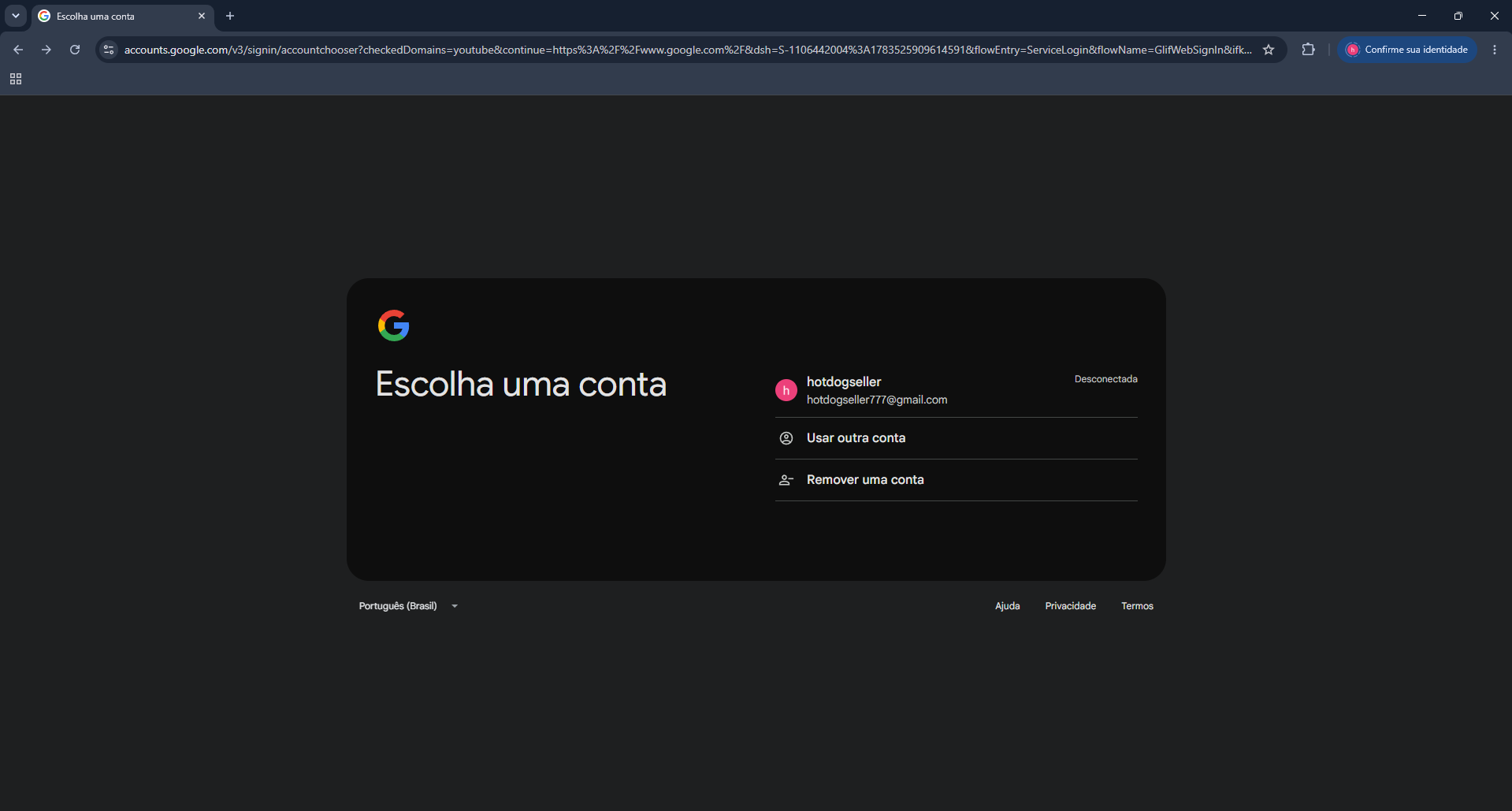
Task: Click 'Usar outra conta' option
Action: tap(957, 438)
